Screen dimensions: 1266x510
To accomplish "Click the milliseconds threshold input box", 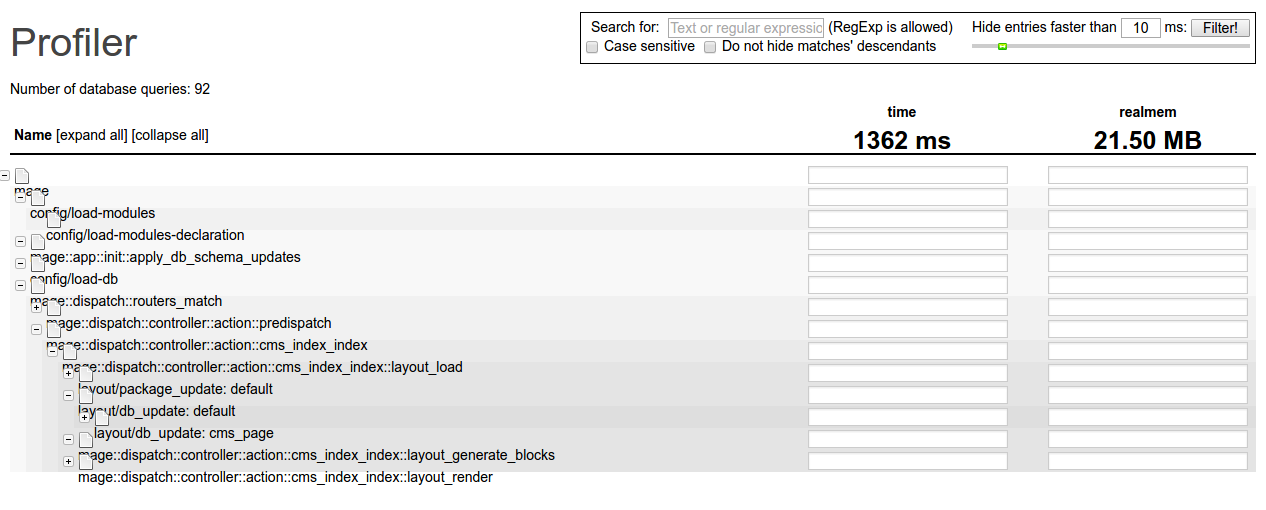I will point(1140,28).
